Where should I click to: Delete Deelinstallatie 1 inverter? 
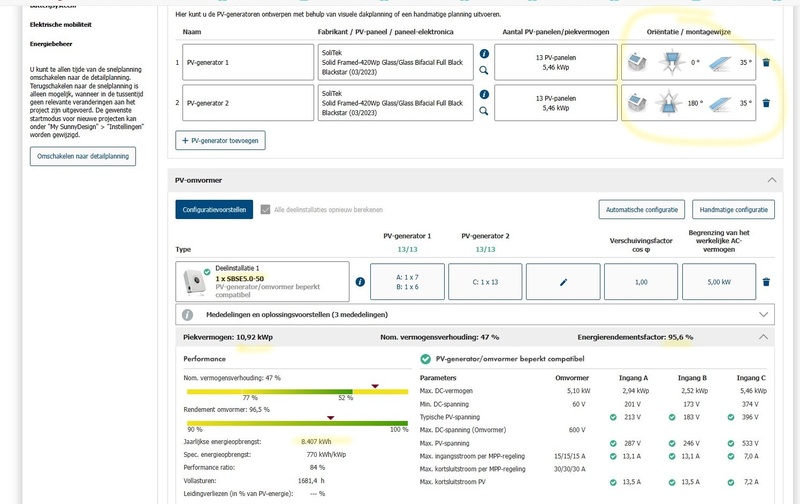(x=766, y=282)
